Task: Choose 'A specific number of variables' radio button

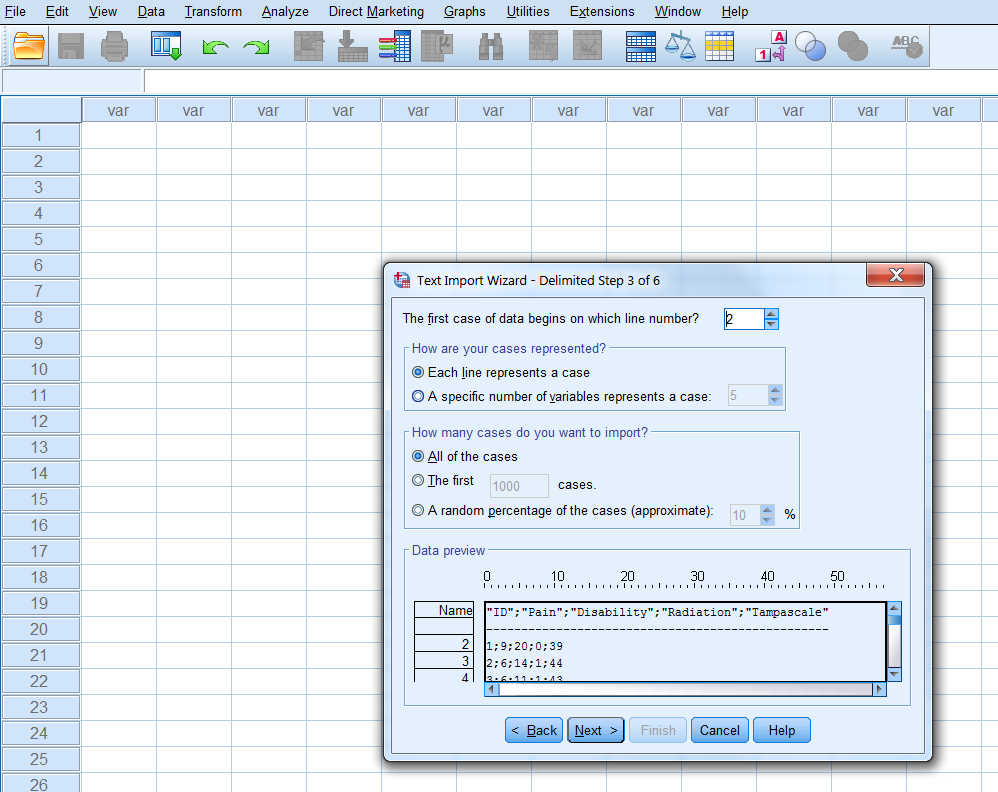Action: coord(418,396)
